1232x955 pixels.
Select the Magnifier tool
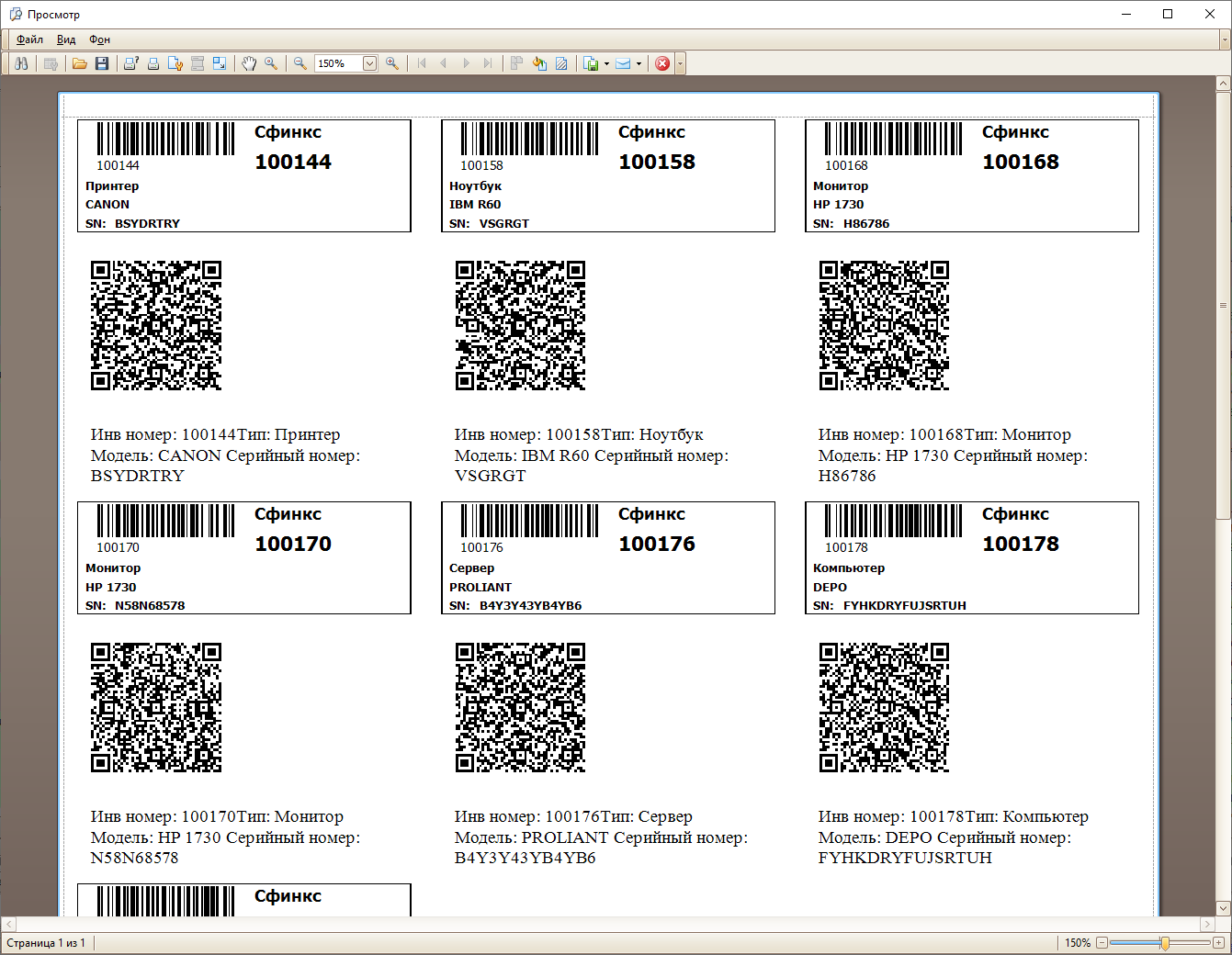click(271, 63)
